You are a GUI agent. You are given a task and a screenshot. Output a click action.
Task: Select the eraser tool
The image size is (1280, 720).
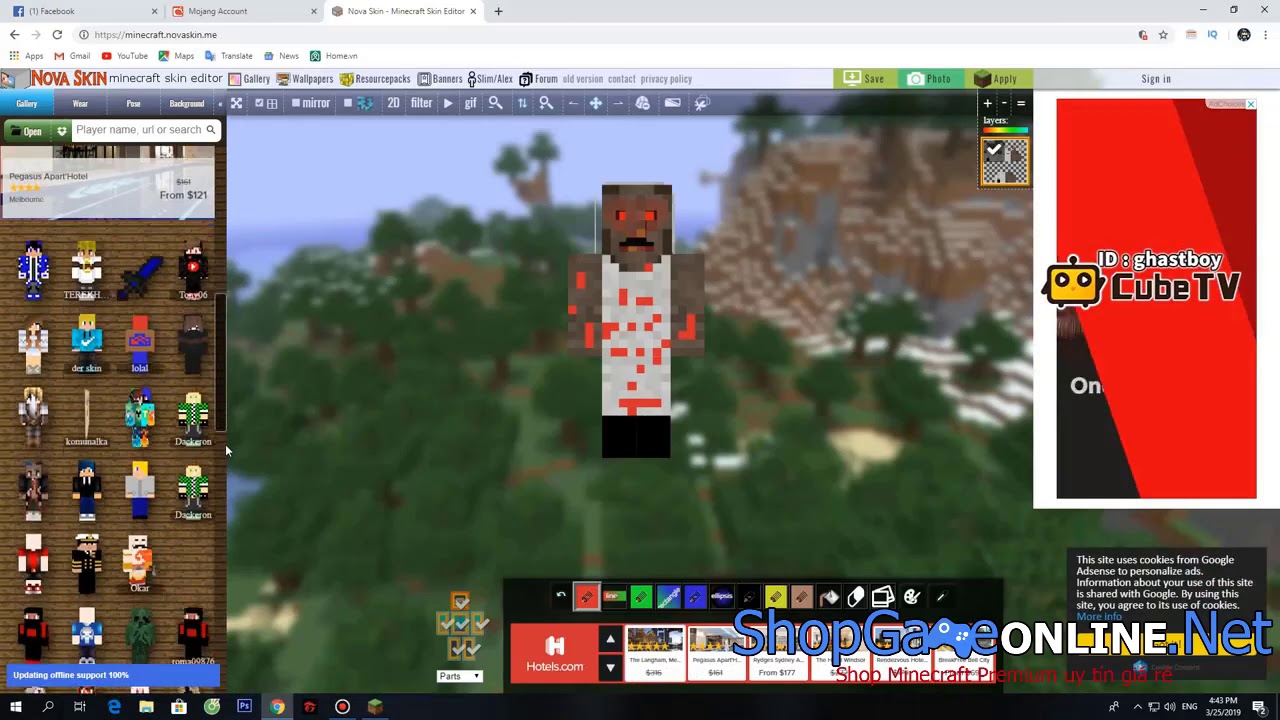tap(856, 597)
